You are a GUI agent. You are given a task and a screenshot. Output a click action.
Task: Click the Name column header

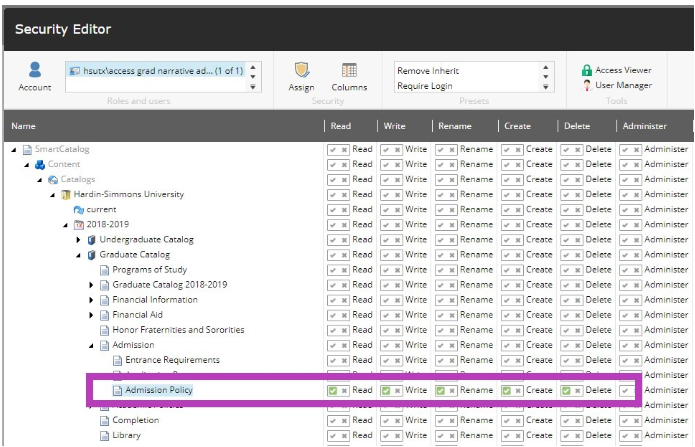[23, 126]
